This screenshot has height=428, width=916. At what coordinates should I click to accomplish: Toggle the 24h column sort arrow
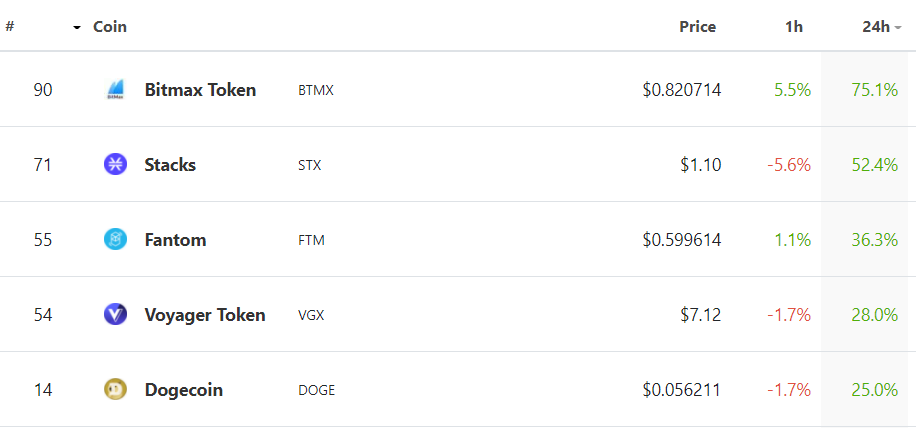898,28
